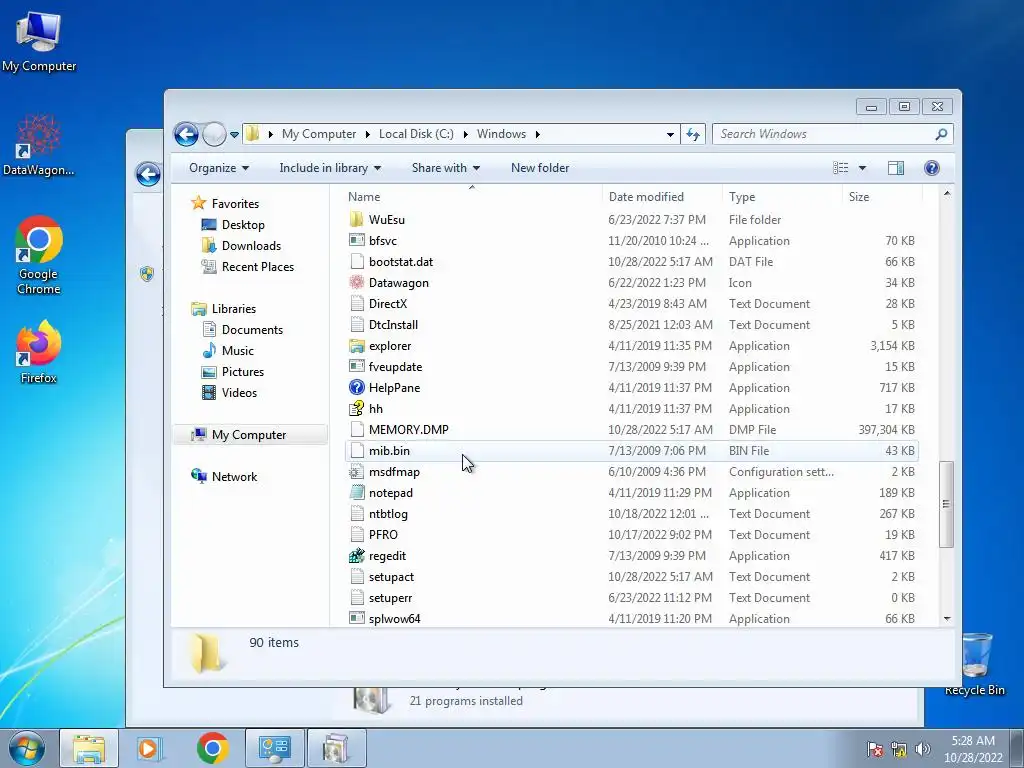
Task: Select the Music library
Action: tap(238, 351)
